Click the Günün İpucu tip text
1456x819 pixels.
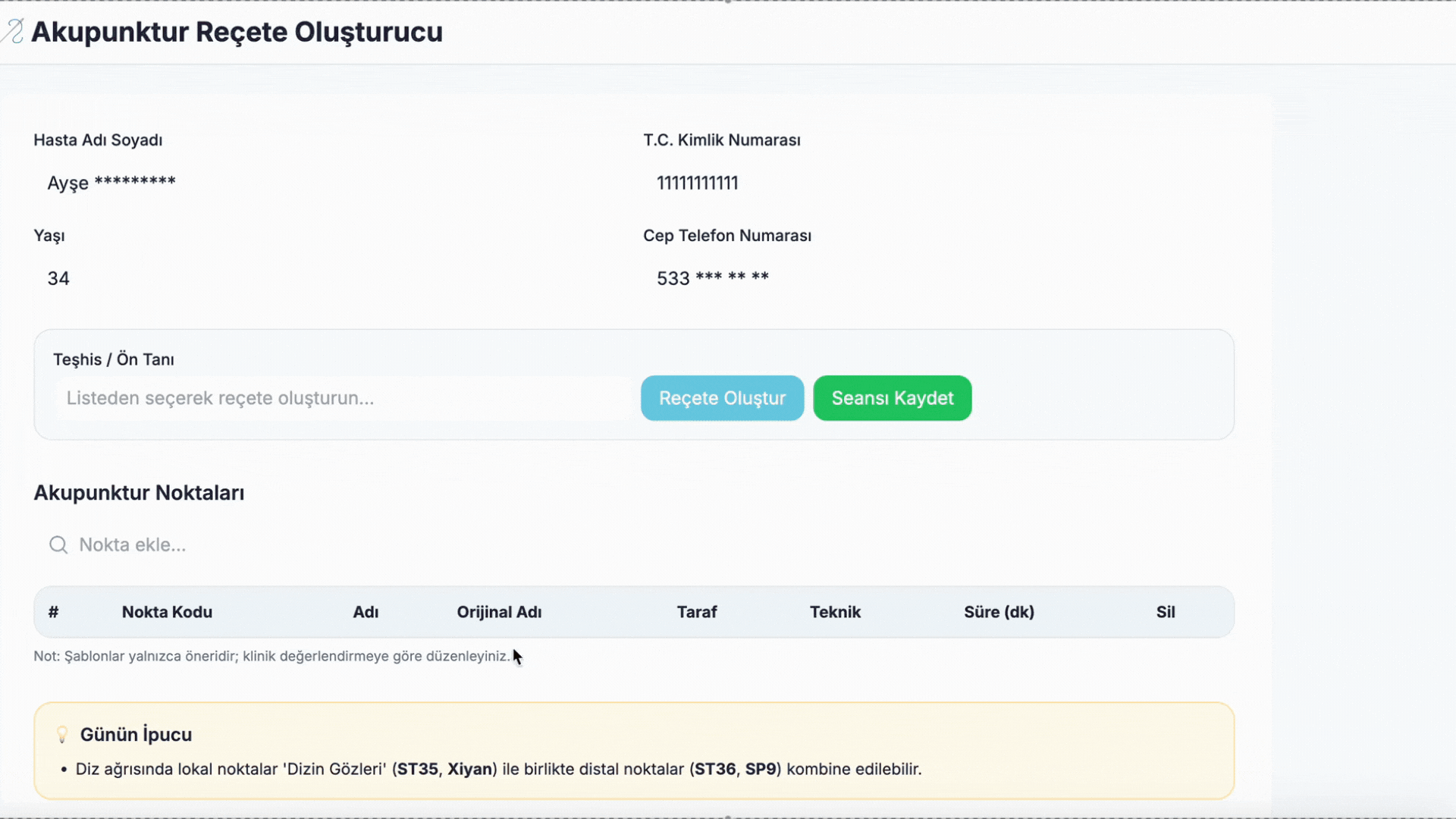pos(498,769)
